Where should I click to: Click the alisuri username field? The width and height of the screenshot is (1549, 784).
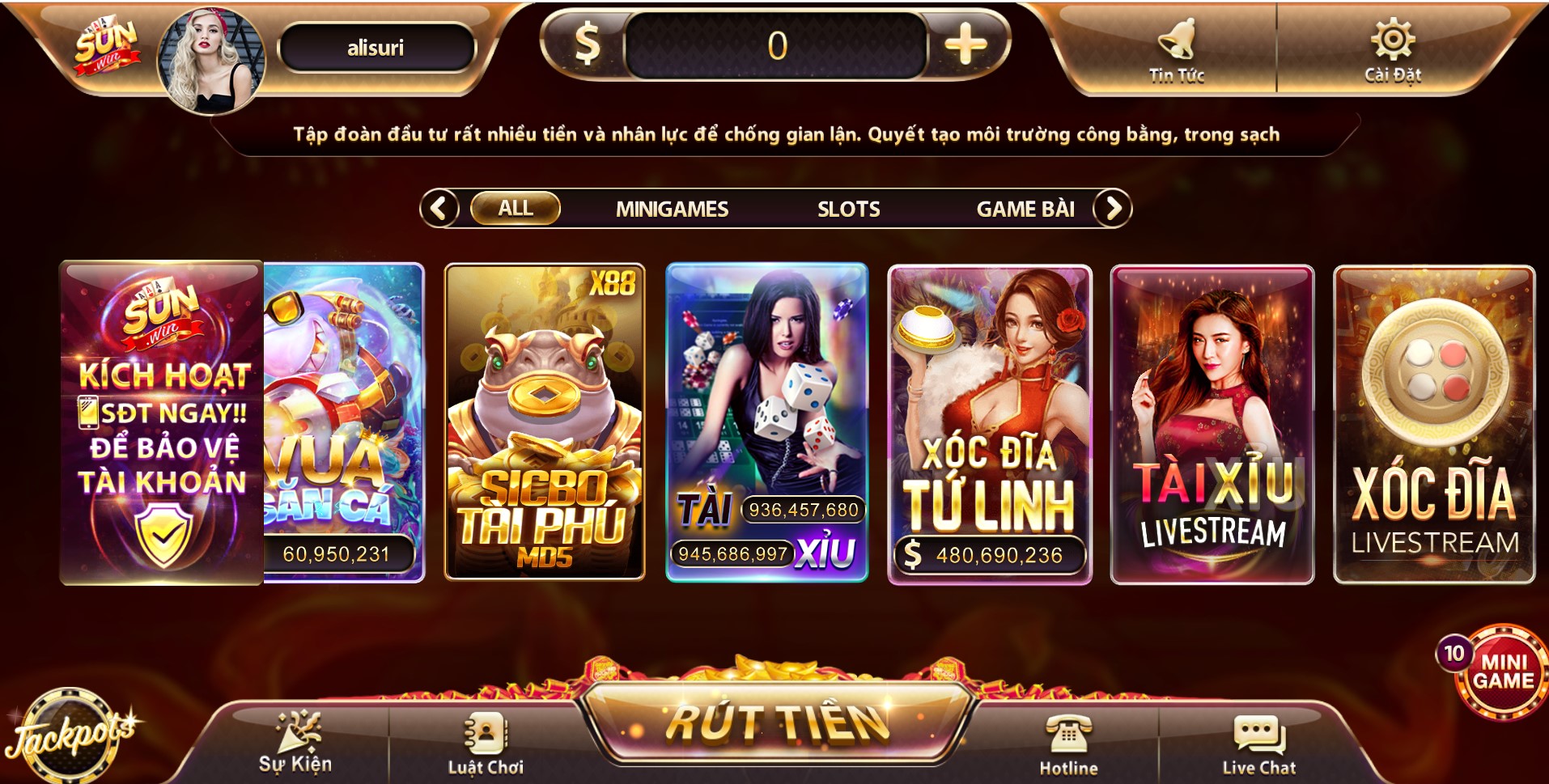(376, 48)
